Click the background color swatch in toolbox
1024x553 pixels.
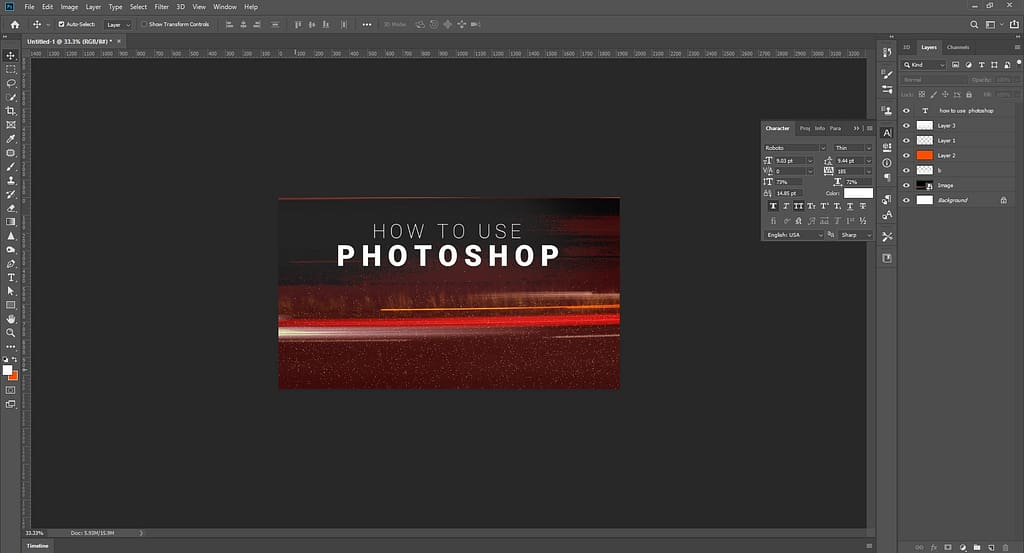pos(14,376)
